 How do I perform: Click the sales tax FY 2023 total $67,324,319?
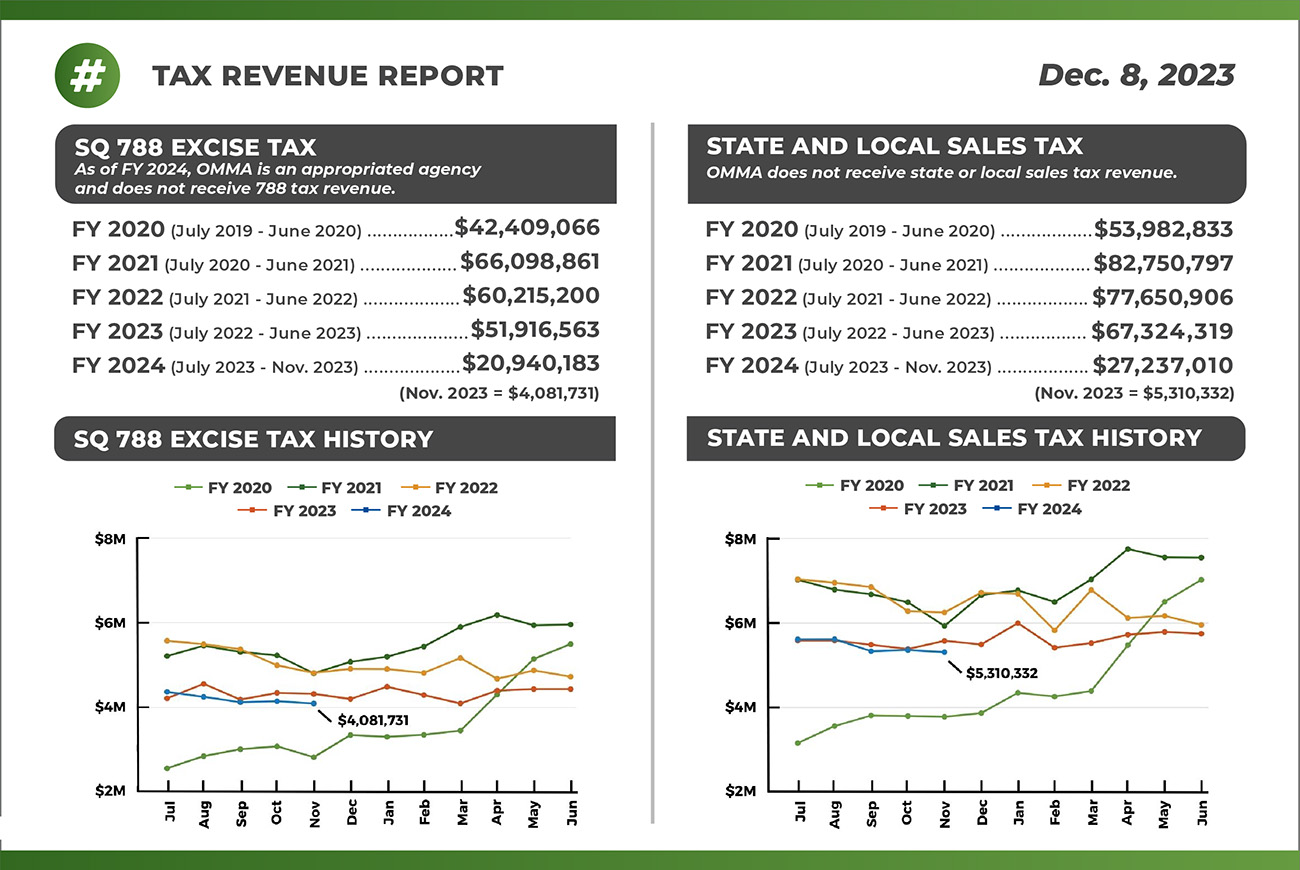coord(1162,331)
